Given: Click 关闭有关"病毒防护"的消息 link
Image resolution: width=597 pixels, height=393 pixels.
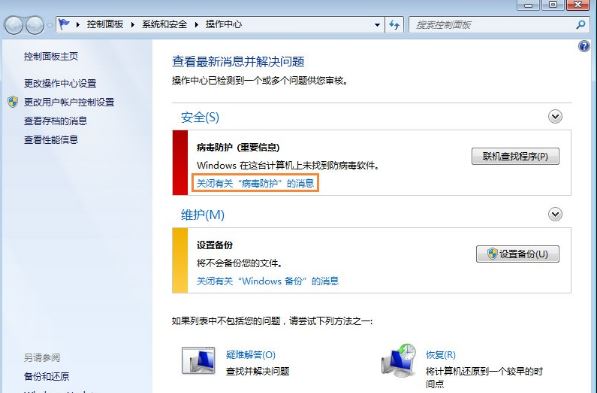Looking at the screenshot, I should point(255,184).
